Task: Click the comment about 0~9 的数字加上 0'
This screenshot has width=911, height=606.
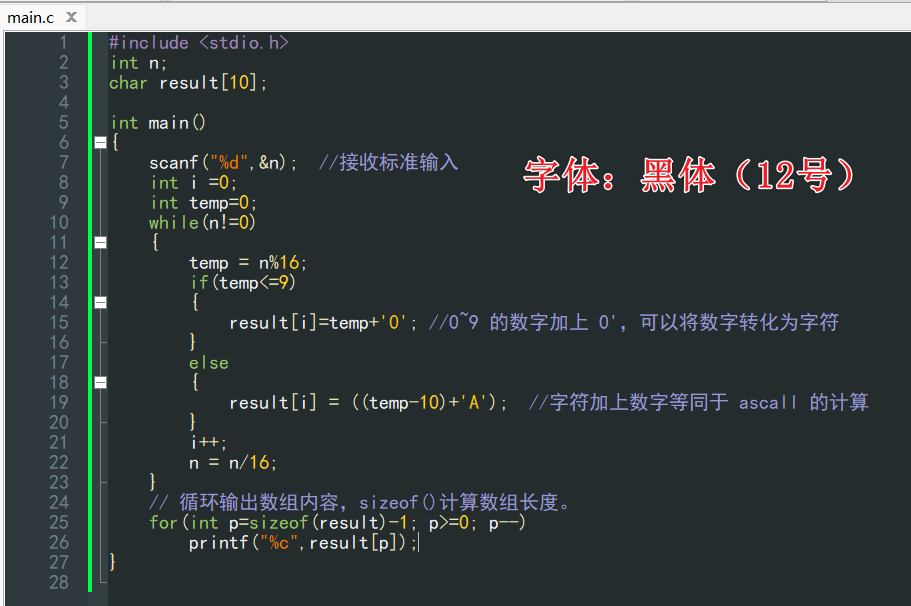Action: [634, 322]
